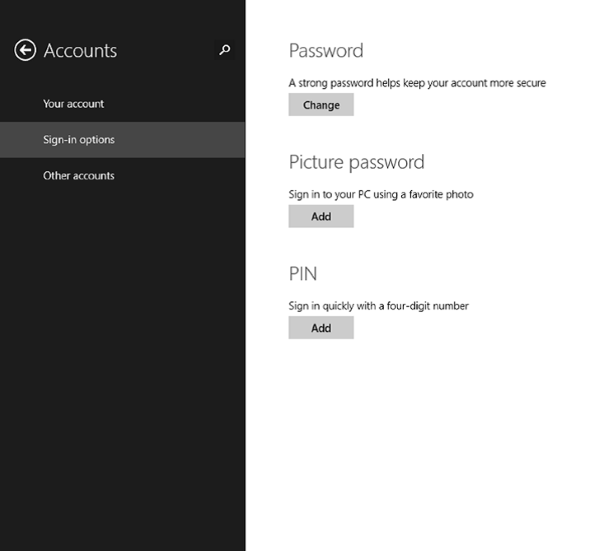Click the strong password description text

pyautogui.click(x=417, y=83)
